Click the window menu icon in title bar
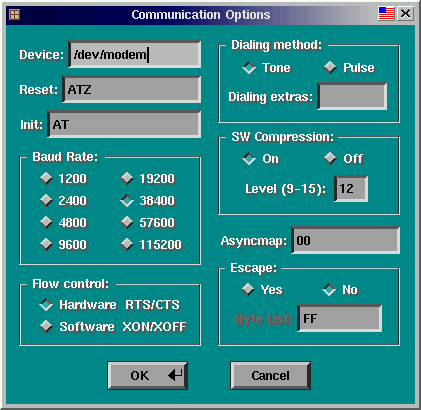Image resolution: width=421 pixels, height=410 pixels. pyautogui.click(x=14, y=14)
